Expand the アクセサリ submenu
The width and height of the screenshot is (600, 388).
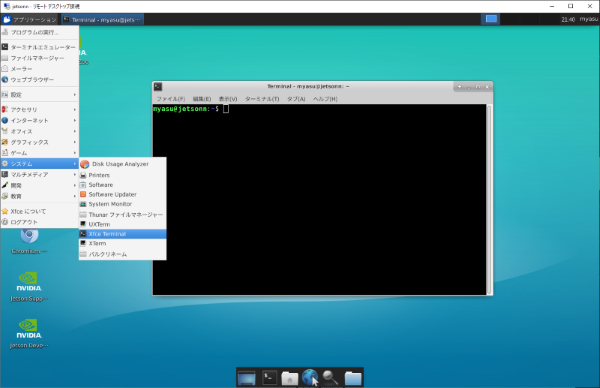(x=40, y=109)
